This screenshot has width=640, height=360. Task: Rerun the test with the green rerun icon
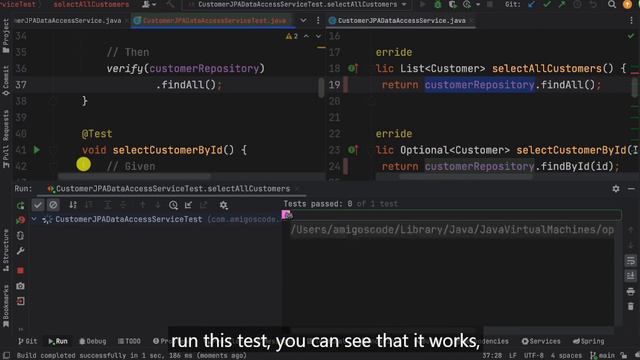tap(20, 205)
